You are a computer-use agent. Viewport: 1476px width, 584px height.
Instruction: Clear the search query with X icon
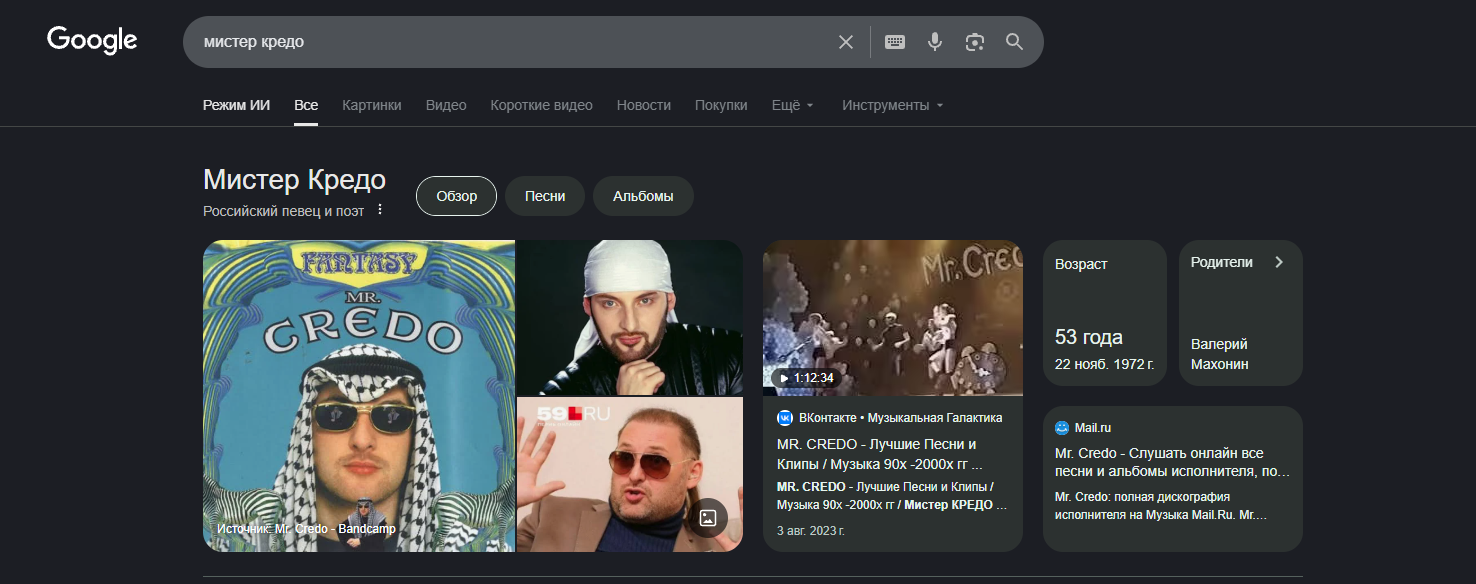tap(846, 42)
